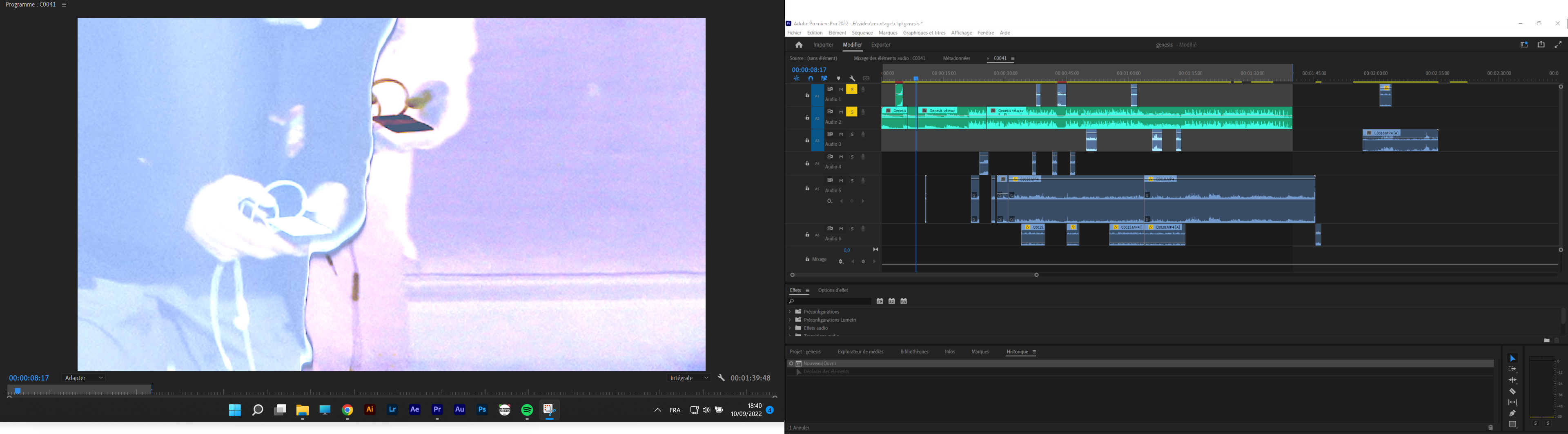
Task: Mute the Audio 3 track
Action: tap(841, 134)
